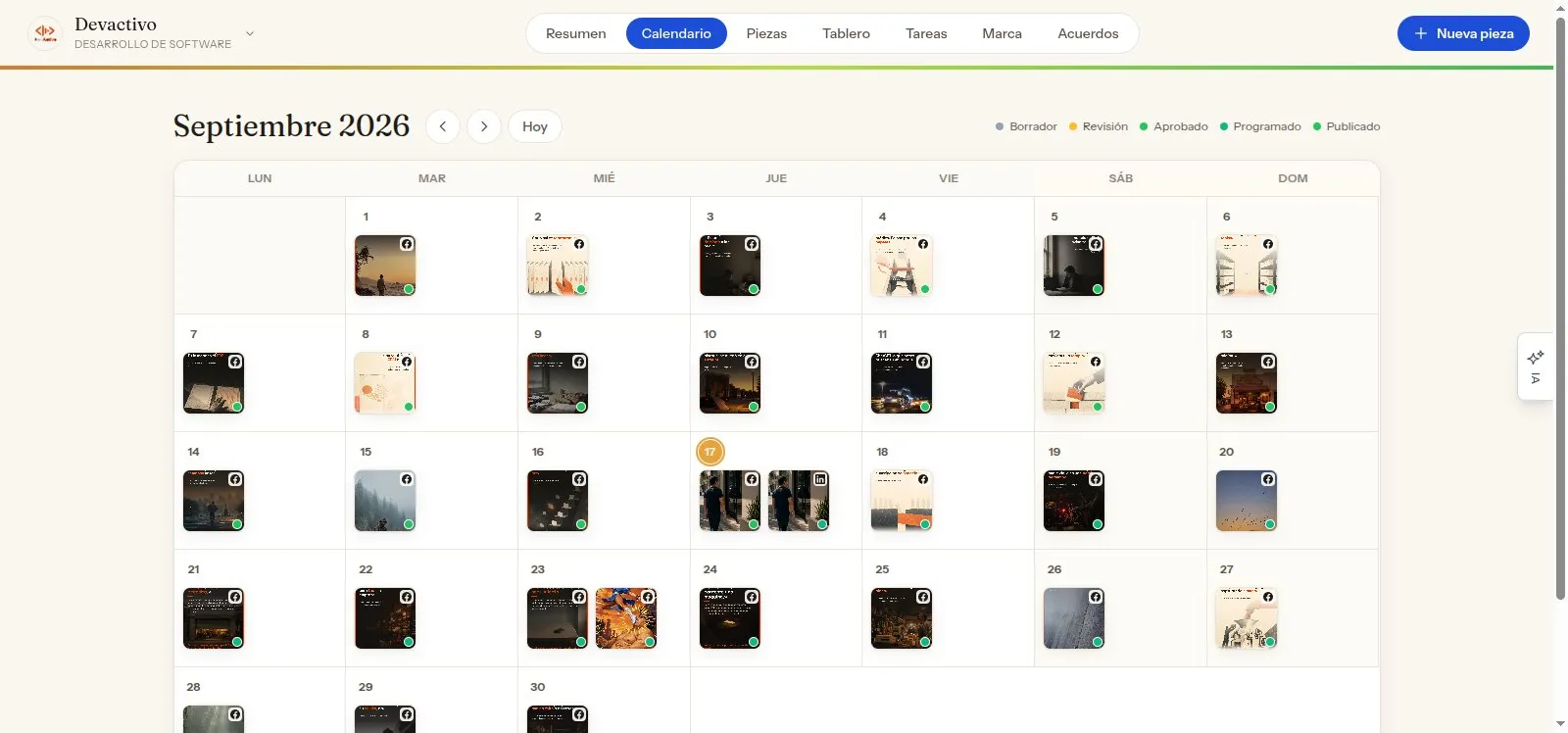The image size is (1568, 733).
Task: Open the Marca tab
Action: (1002, 33)
